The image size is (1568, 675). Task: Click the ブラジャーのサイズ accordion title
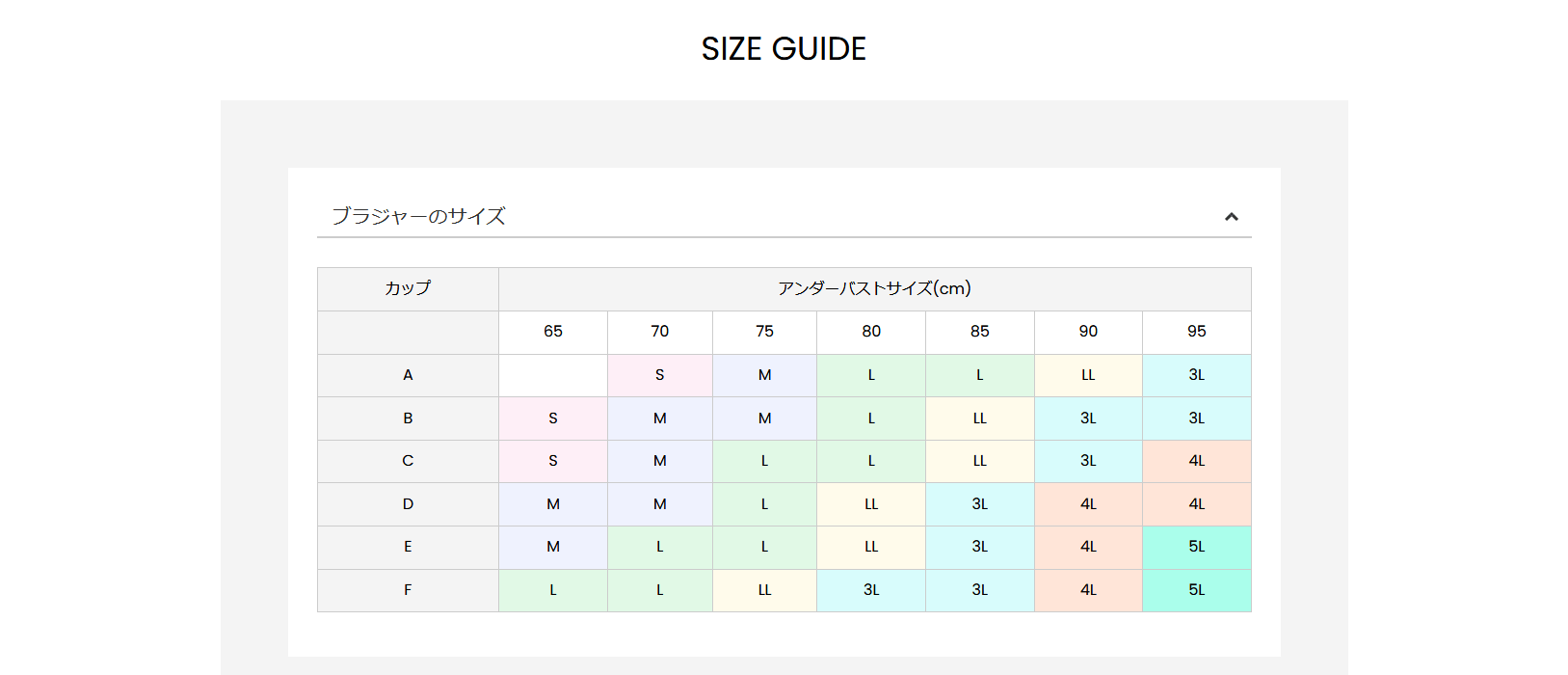click(x=418, y=216)
